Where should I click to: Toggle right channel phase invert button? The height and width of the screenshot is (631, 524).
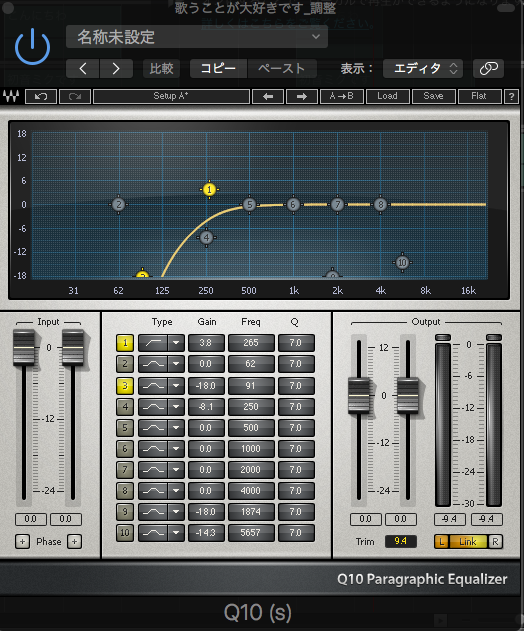(74, 542)
